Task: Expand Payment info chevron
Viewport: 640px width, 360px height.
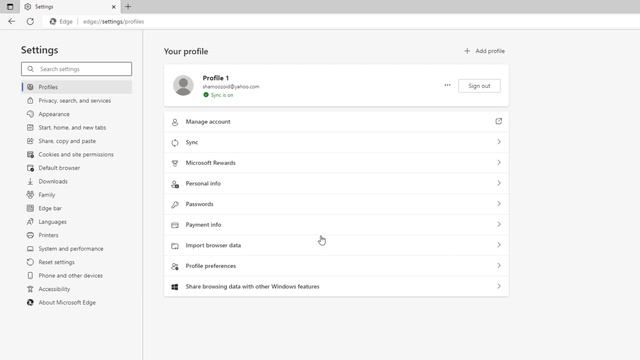Action: (x=499, y=224)
